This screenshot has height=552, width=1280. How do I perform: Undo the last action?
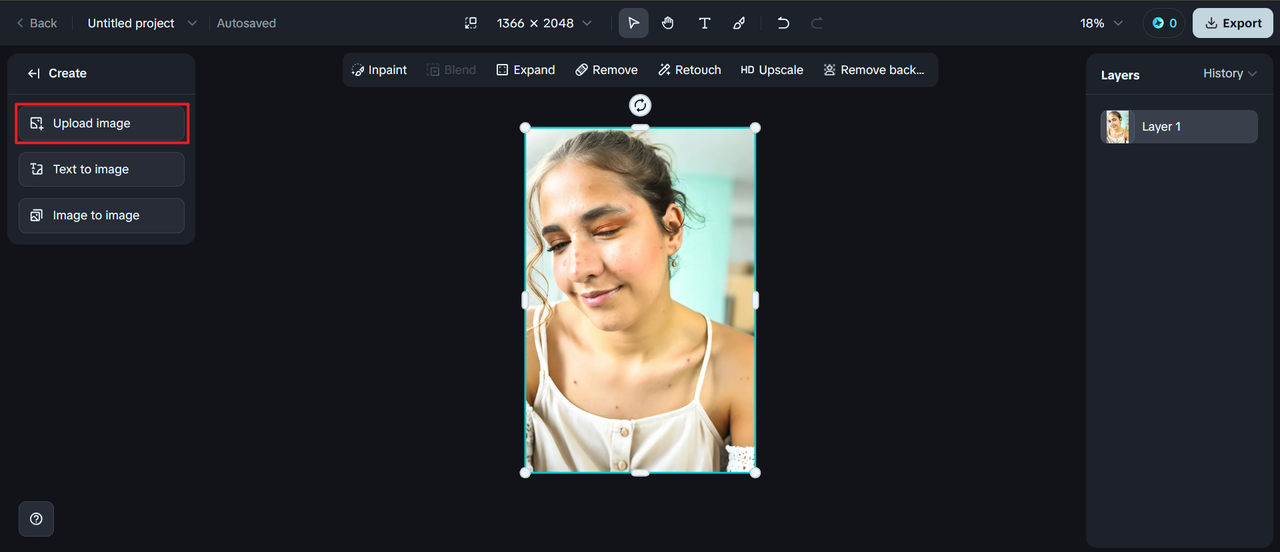(783, 23)
